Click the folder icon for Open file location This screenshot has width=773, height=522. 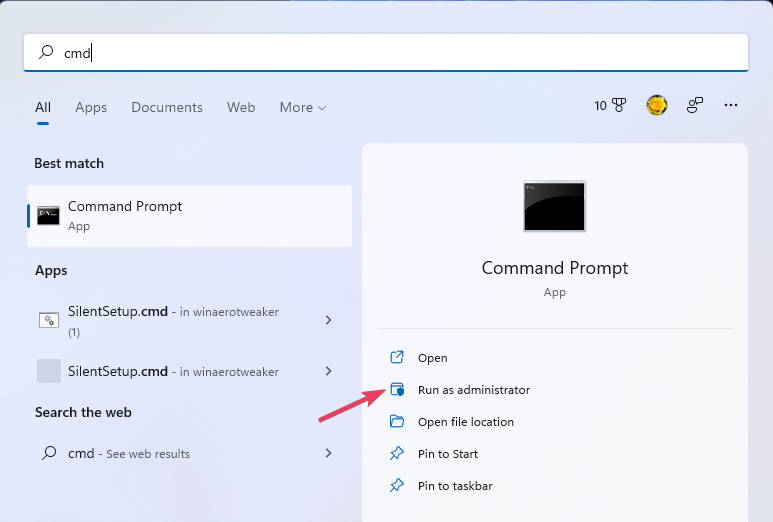pos(397,421)
